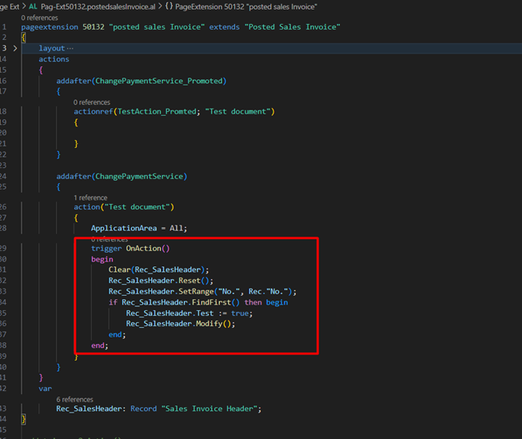Click the 'pageextension' keyword on line 1
Viewport: 522px width, 439px height.
pos(50,27)
